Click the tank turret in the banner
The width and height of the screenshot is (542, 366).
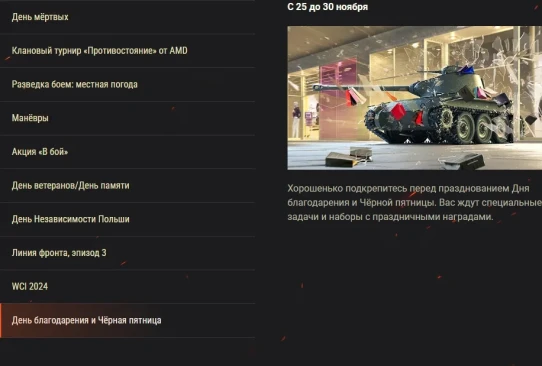pyautogui.click(x=446, y=82)
